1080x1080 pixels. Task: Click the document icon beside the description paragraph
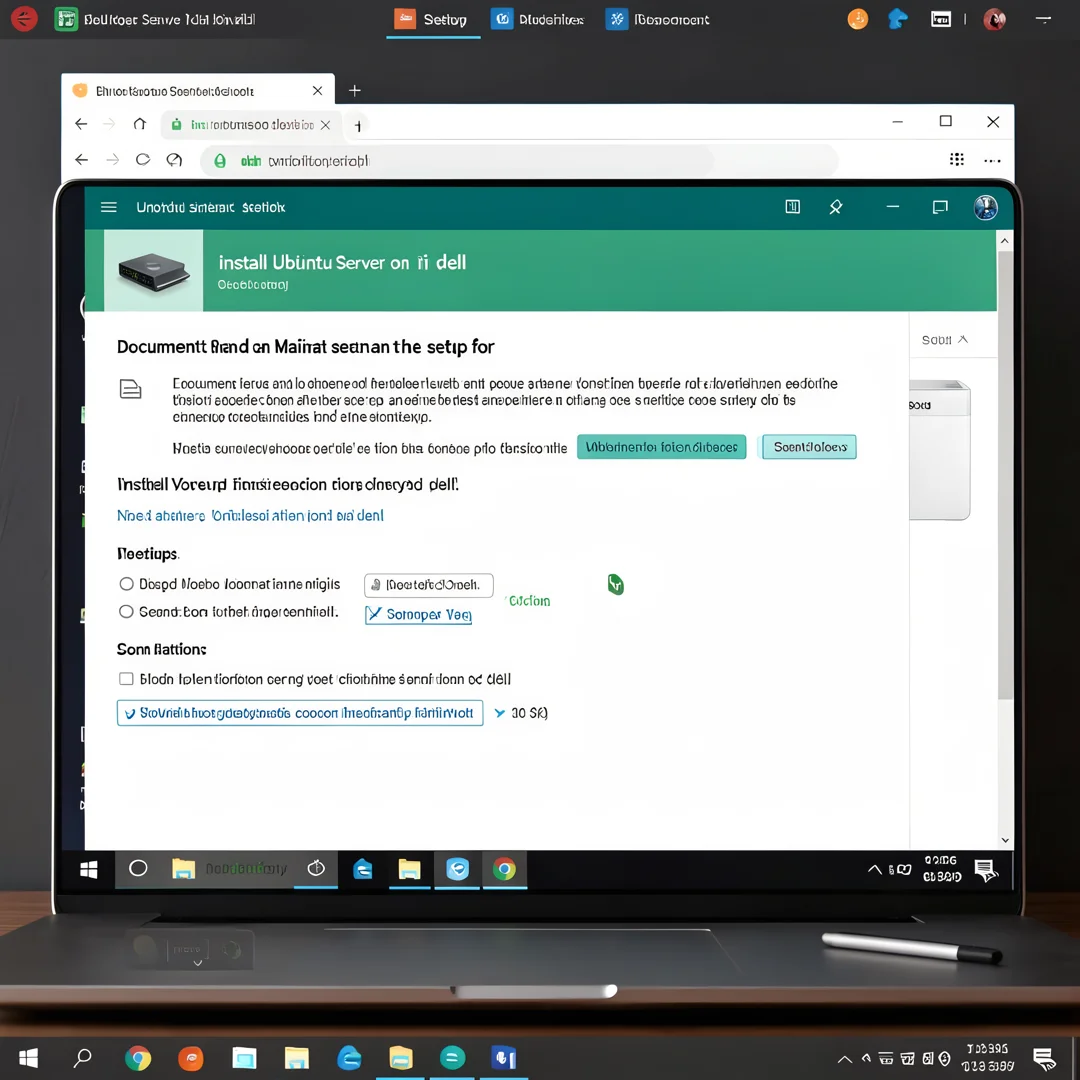click(x=130, y=389)
